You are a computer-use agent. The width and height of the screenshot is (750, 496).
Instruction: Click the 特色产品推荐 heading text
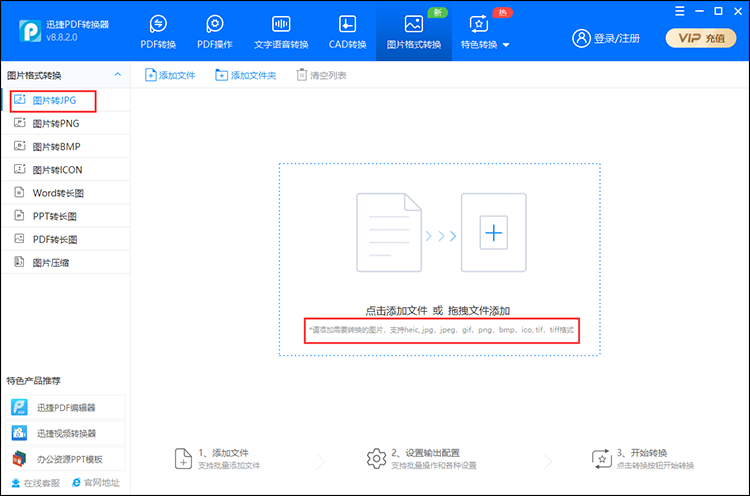(33, 381)
